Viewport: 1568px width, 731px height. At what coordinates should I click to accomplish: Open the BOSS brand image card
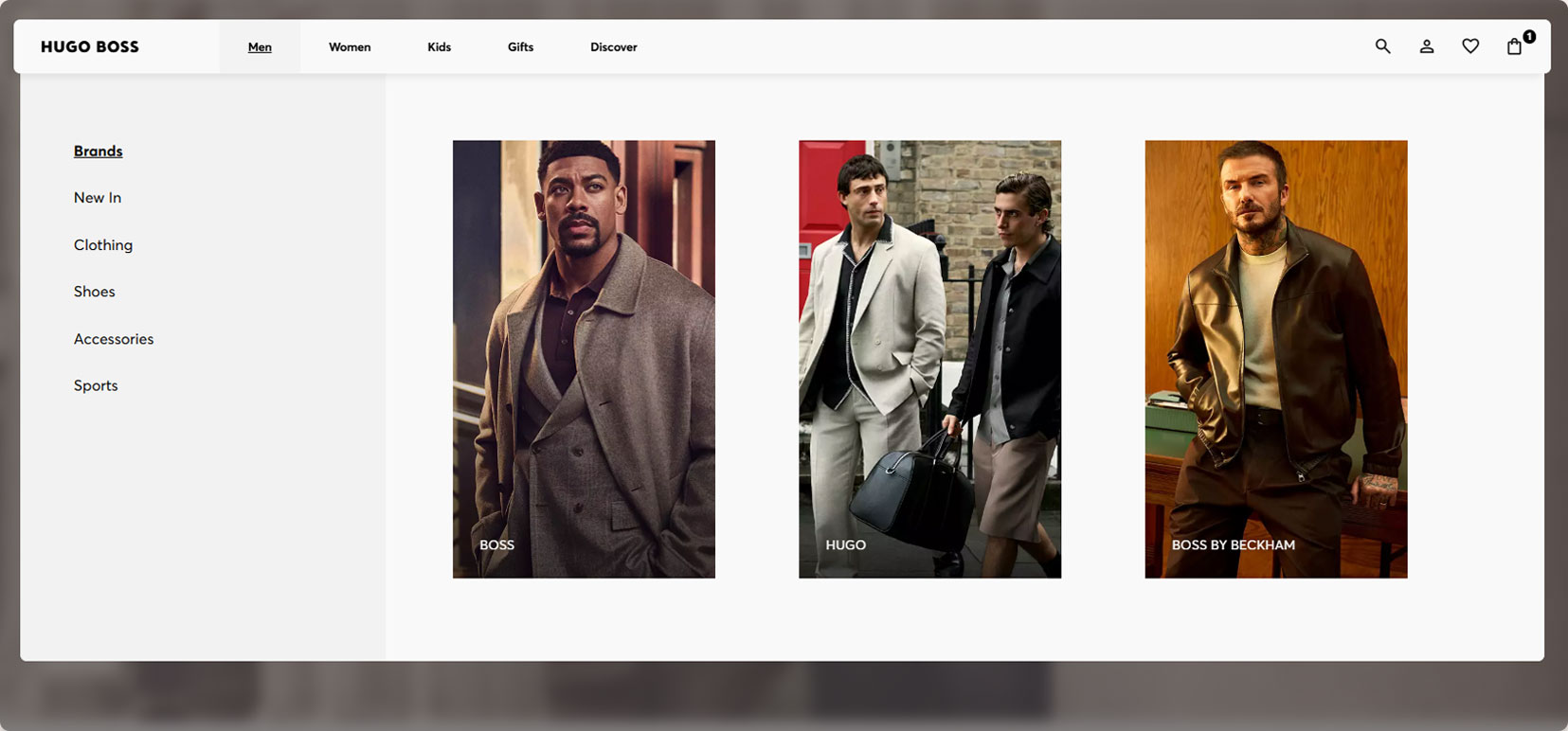pyautogui.click(x=584, y=359)
